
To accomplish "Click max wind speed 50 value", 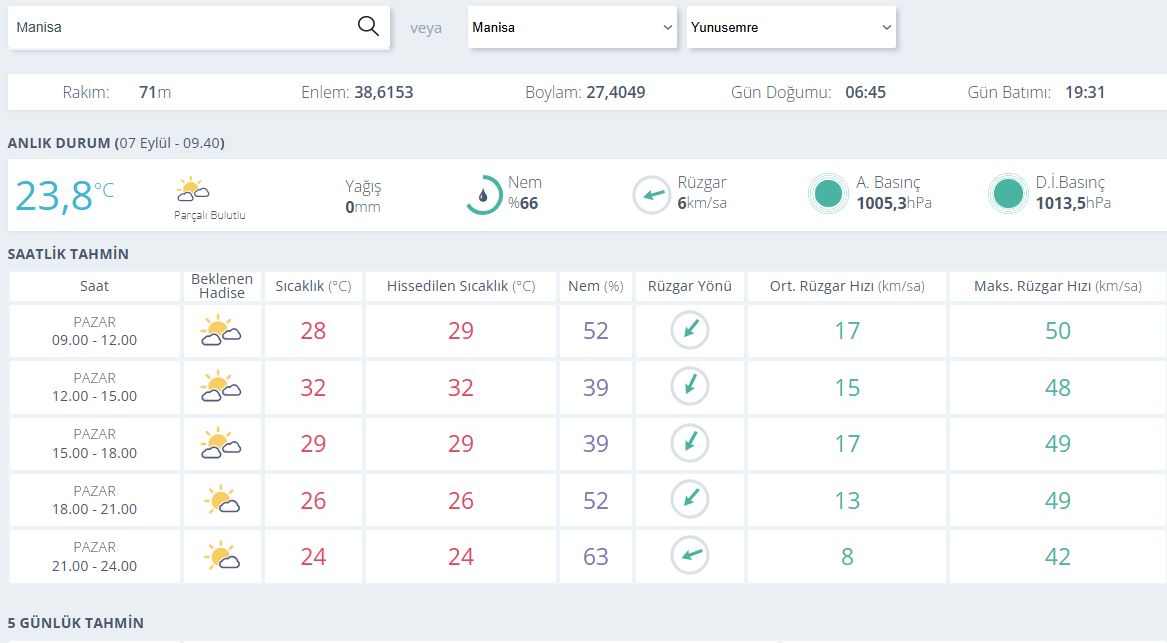I will pyautogui.click(x=1058, y=330).
